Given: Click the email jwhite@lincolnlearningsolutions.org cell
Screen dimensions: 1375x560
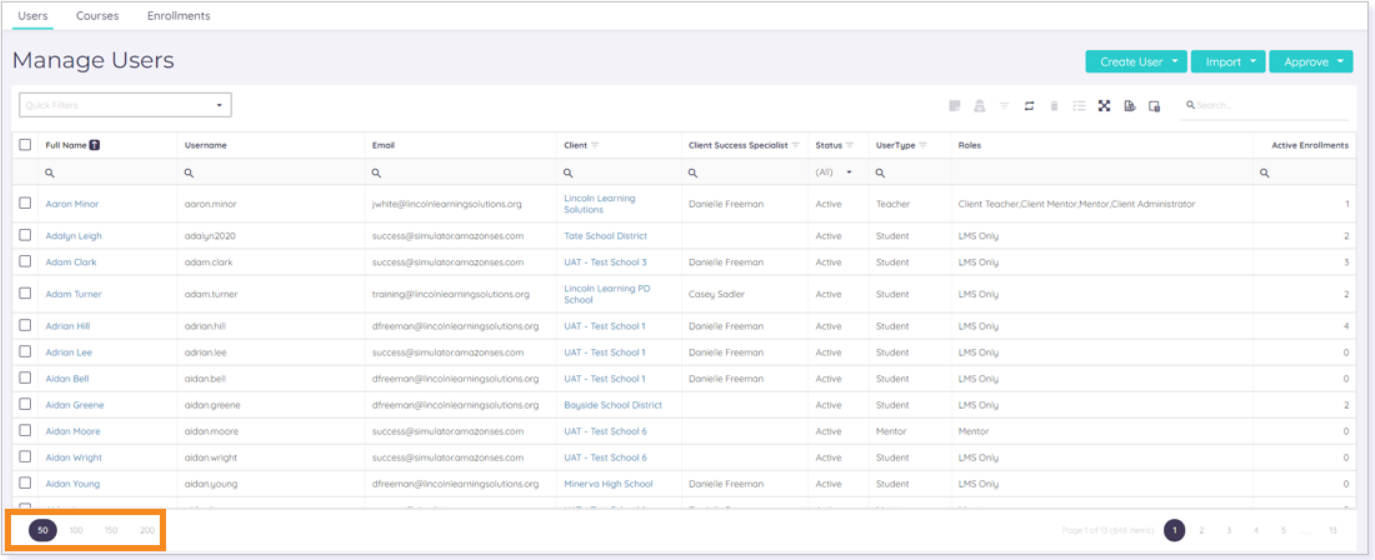Looking at the screenshot, I should 446,204.
